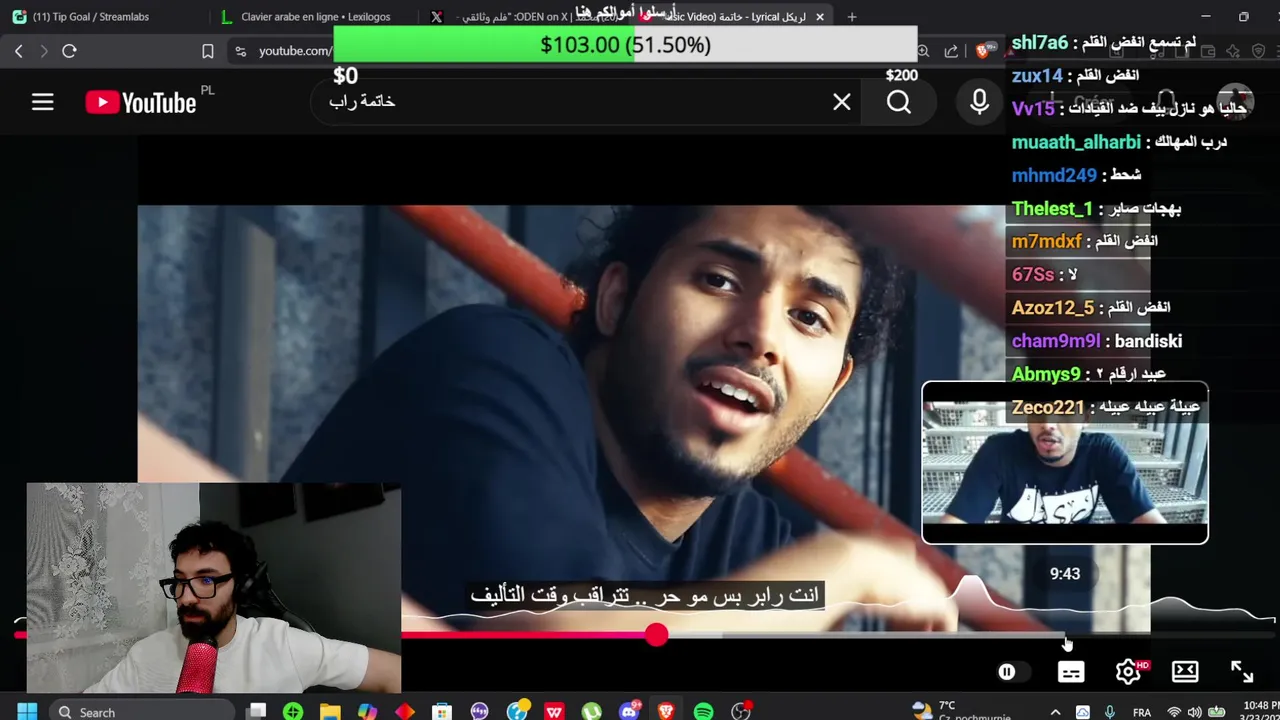This screenshot has width=1280, height=720.
Task: Open File Explorer from the taskbar
Action: (x=330, y=712)
